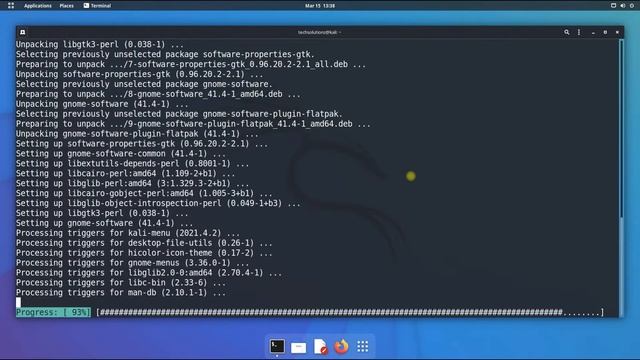The image size is (640, 360).
Task: Click 'Processing triggers for desktop-file-utils' line
Action: coord(144,243)
